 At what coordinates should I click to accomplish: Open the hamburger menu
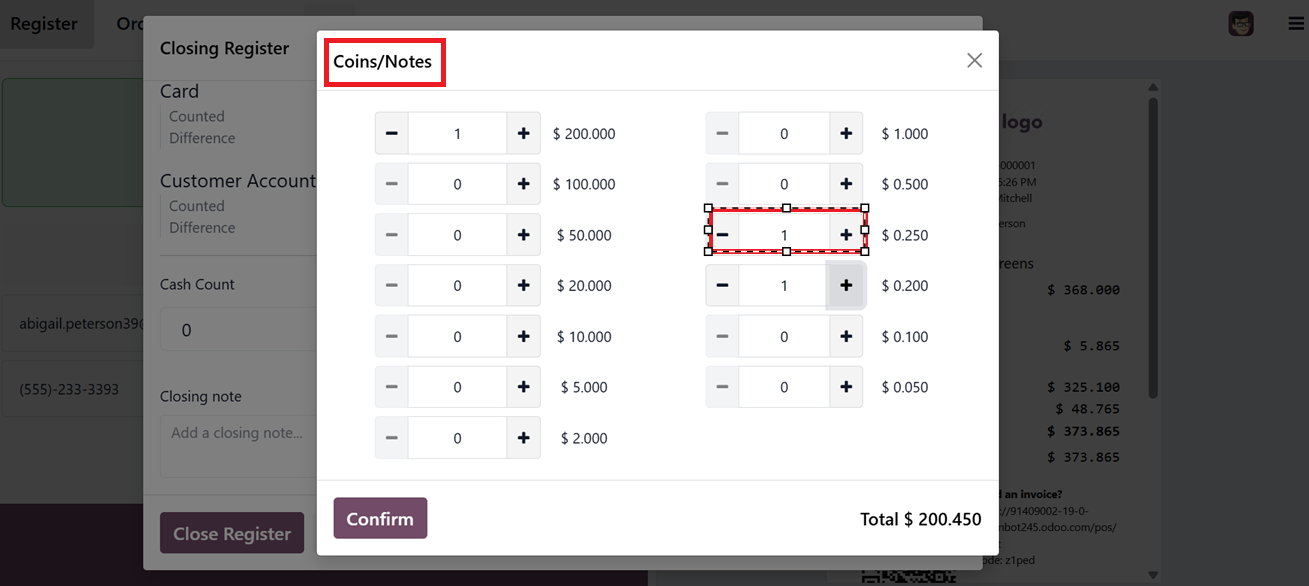pyautogui.click(x=1295, y=24)
